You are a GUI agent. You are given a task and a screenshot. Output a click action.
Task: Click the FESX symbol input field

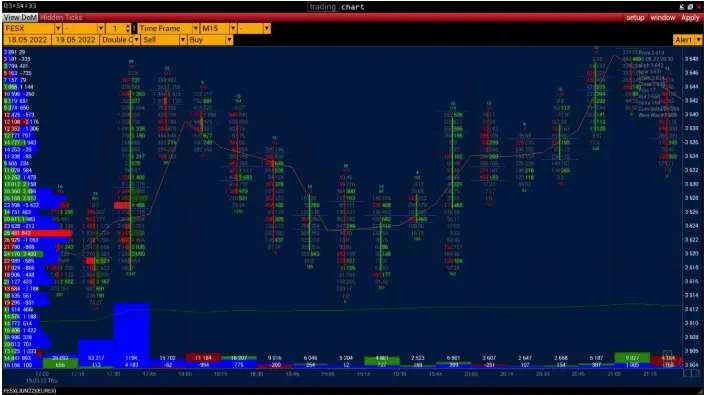pyautogui.click(x=29, y=28)
